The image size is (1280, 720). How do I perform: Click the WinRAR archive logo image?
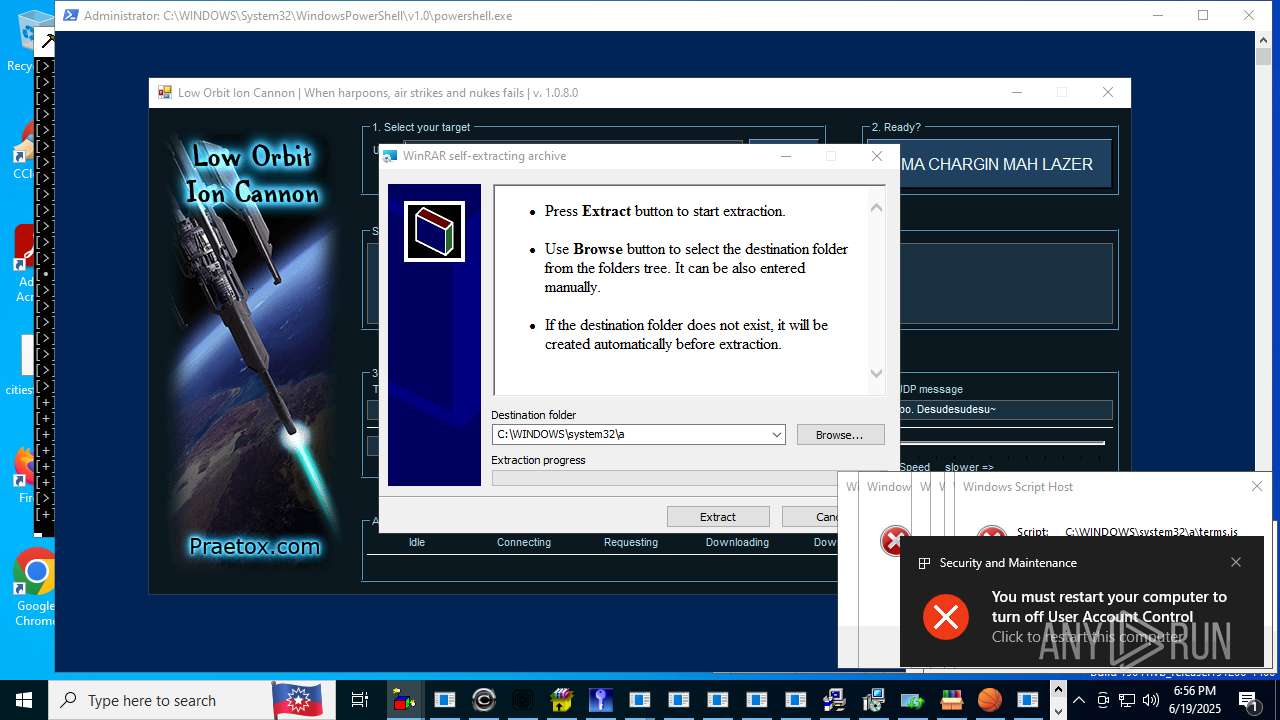tap(434, 231)
